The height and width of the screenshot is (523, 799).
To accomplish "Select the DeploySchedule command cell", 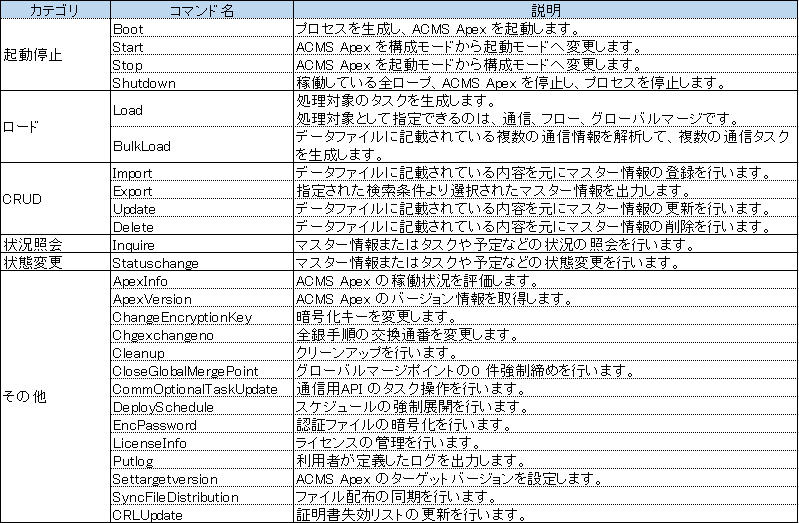I will click(x=201, y=406).
